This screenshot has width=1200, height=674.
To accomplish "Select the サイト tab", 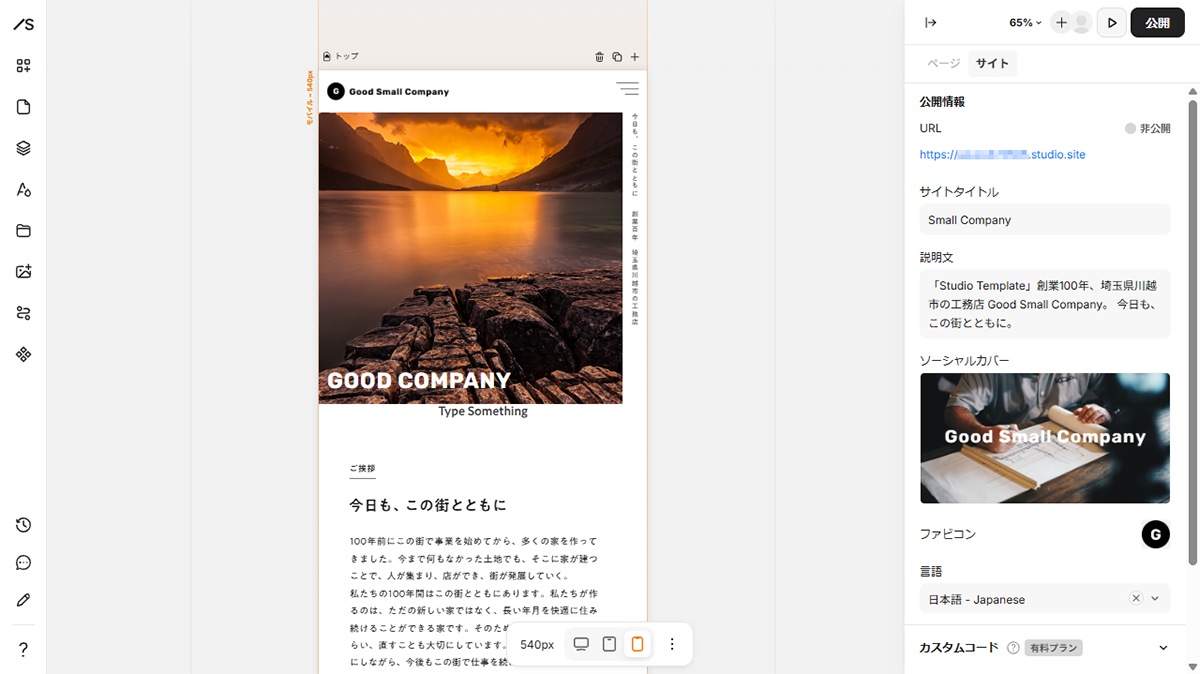I will click(992, 63).
